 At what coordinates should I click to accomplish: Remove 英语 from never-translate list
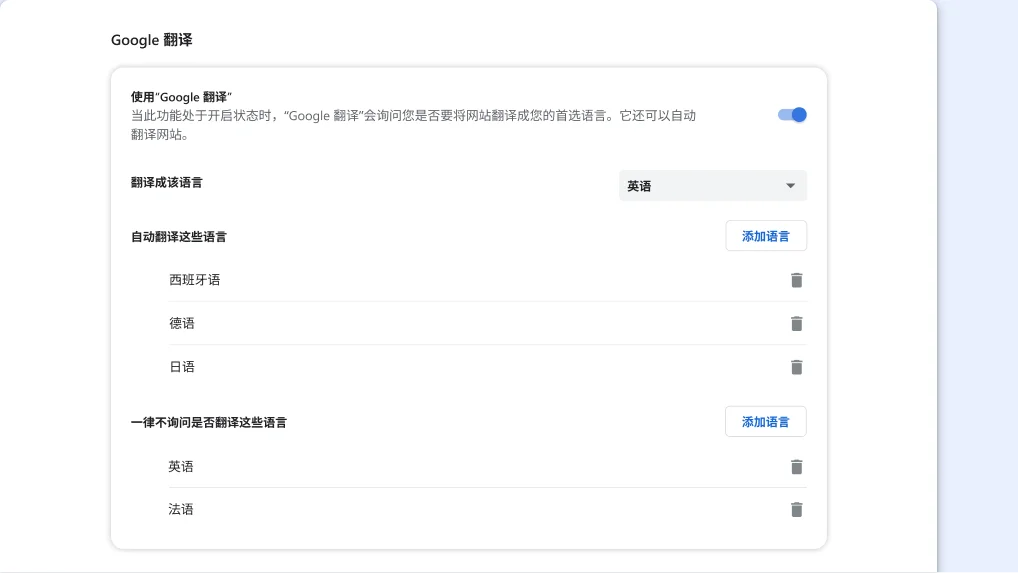click(796, 467)
